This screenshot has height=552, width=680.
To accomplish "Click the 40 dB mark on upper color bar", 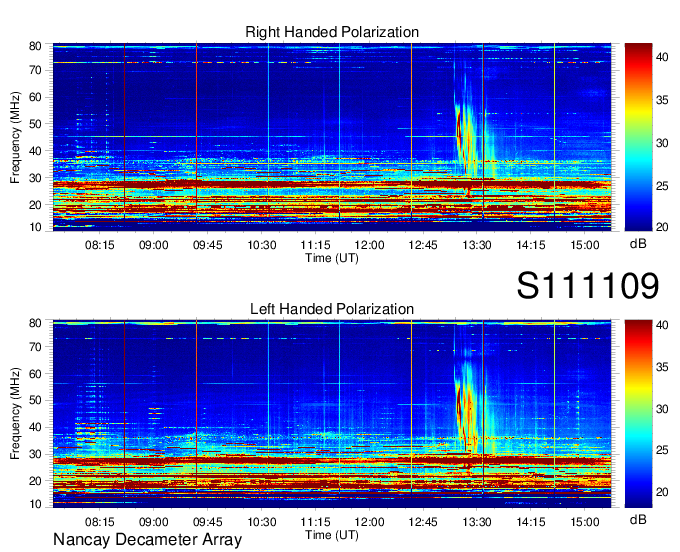I will tap(662, 57).
